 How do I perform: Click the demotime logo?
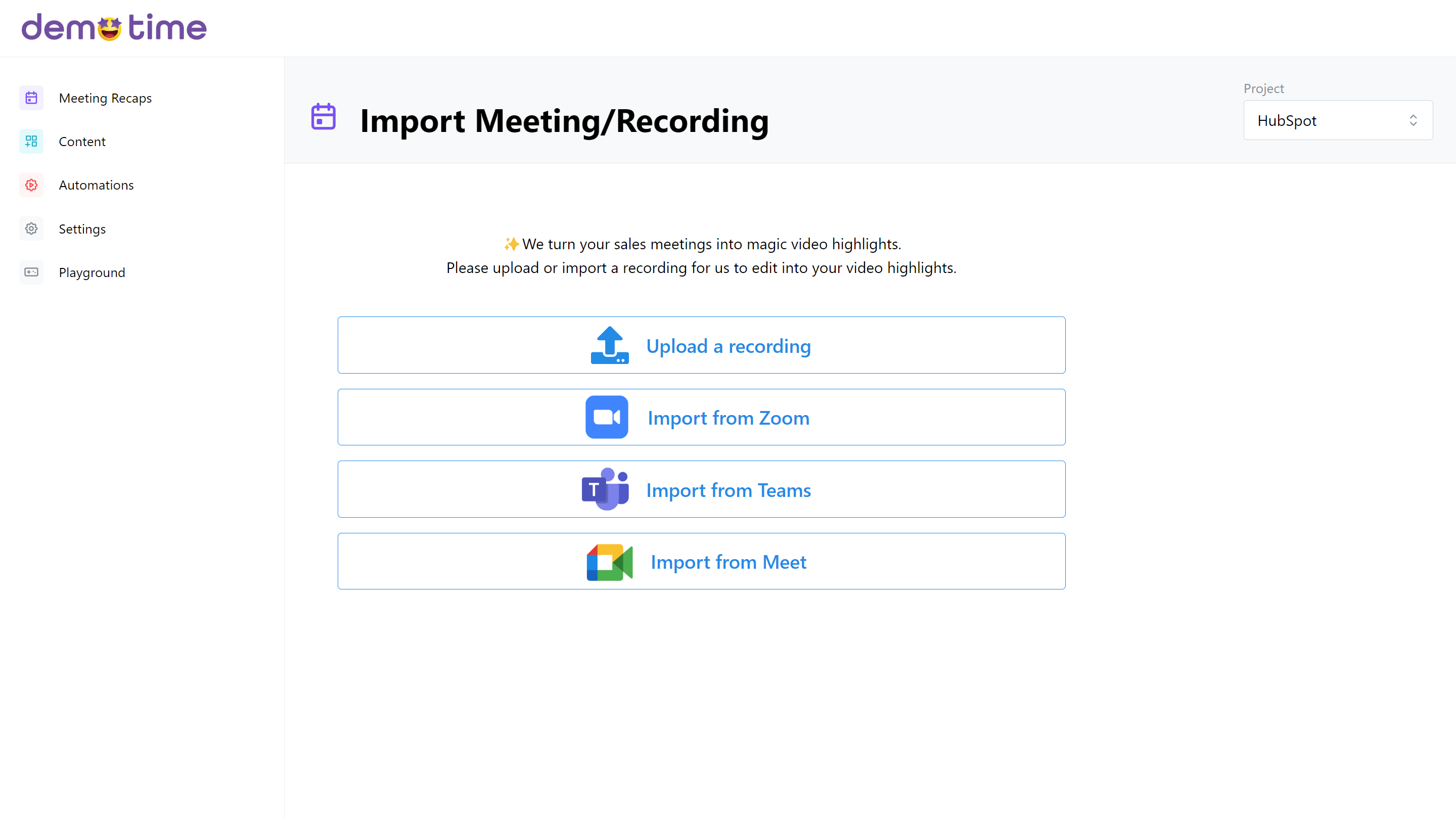pos(114,28)
